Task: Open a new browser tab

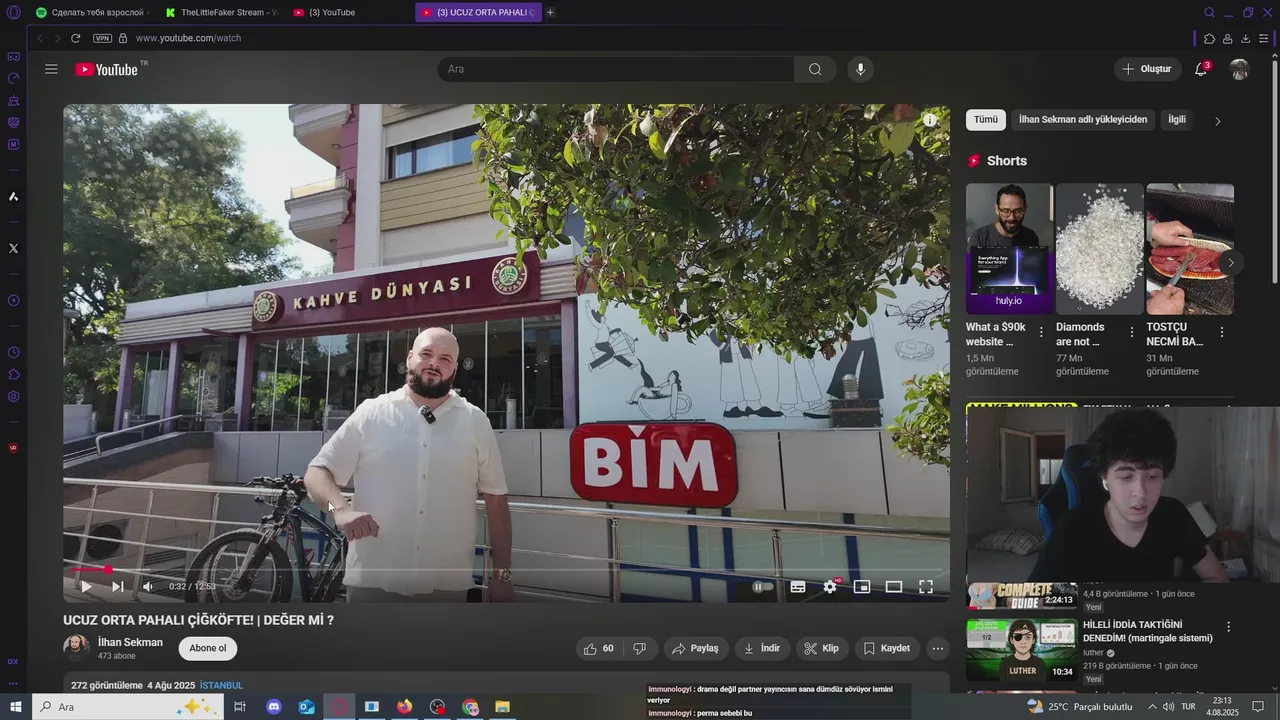Action: click(x=550, y=12)
